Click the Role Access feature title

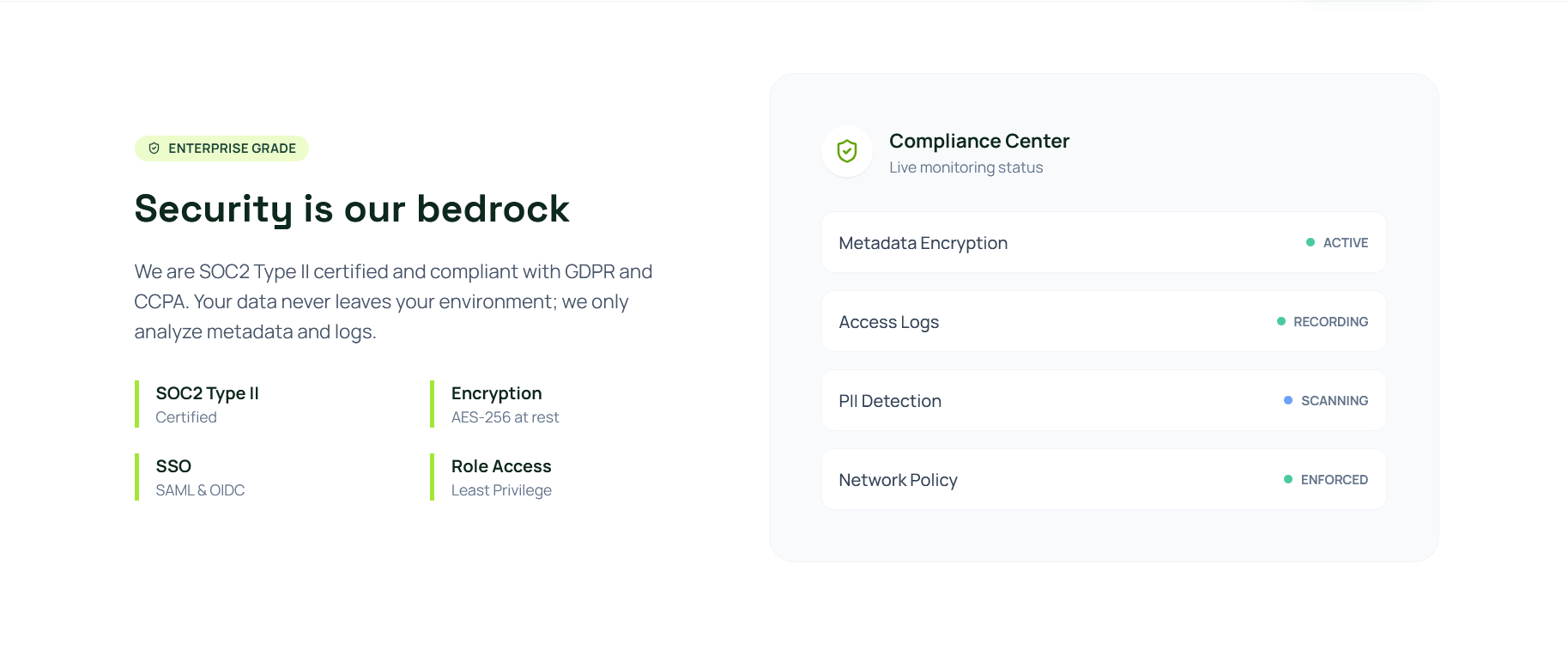[501, 466]
